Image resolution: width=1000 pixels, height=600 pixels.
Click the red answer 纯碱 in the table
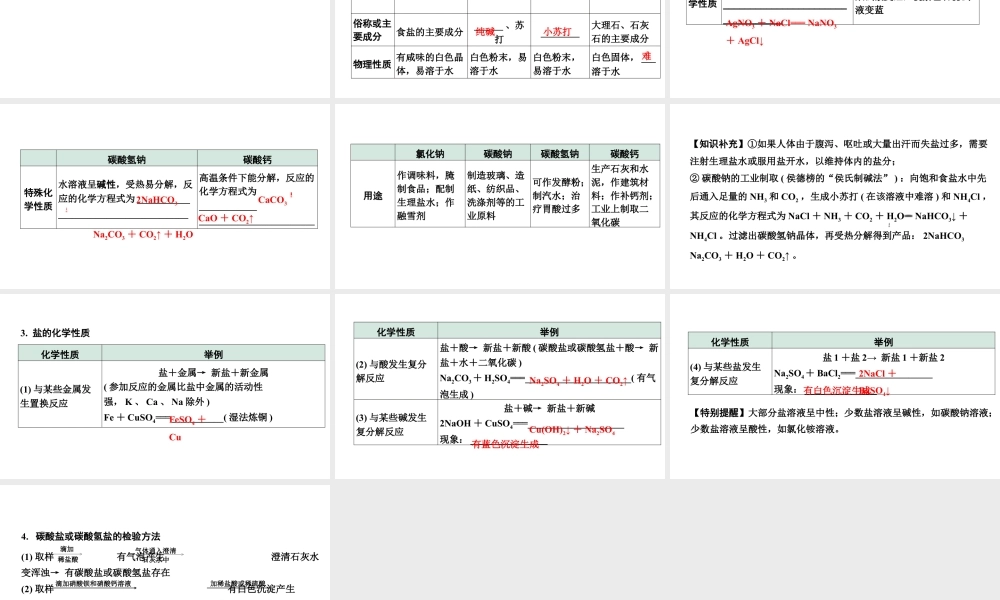484,29
